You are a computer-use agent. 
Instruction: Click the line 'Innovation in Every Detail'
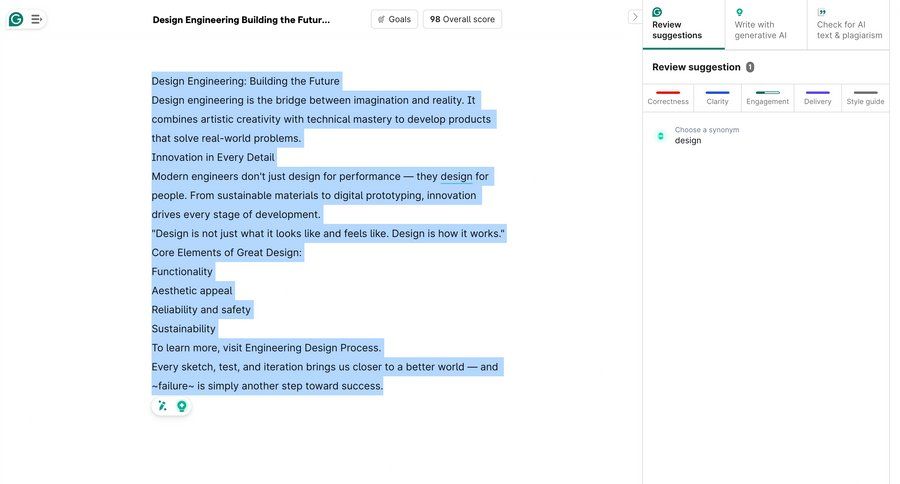[213, 157]
